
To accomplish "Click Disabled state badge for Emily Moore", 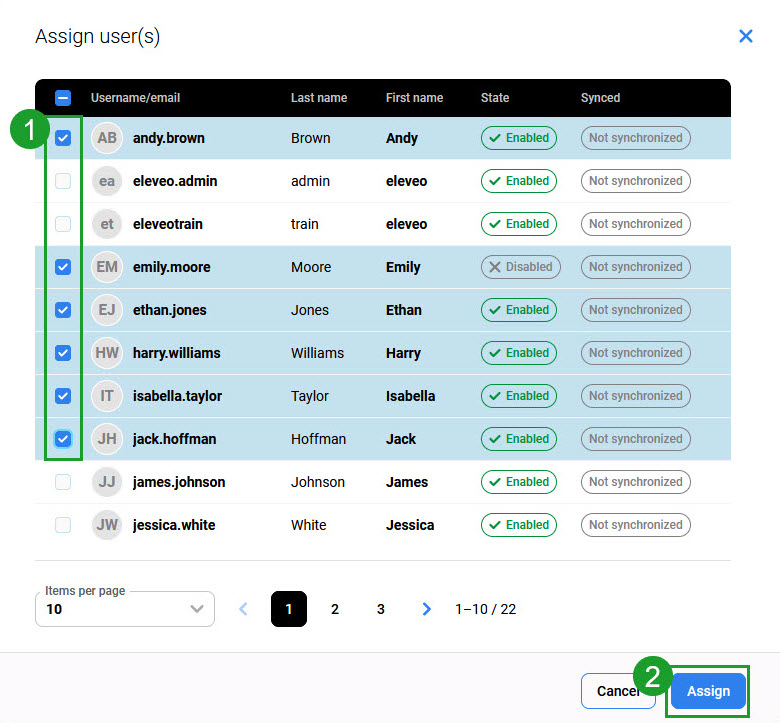I will [520, 267].
